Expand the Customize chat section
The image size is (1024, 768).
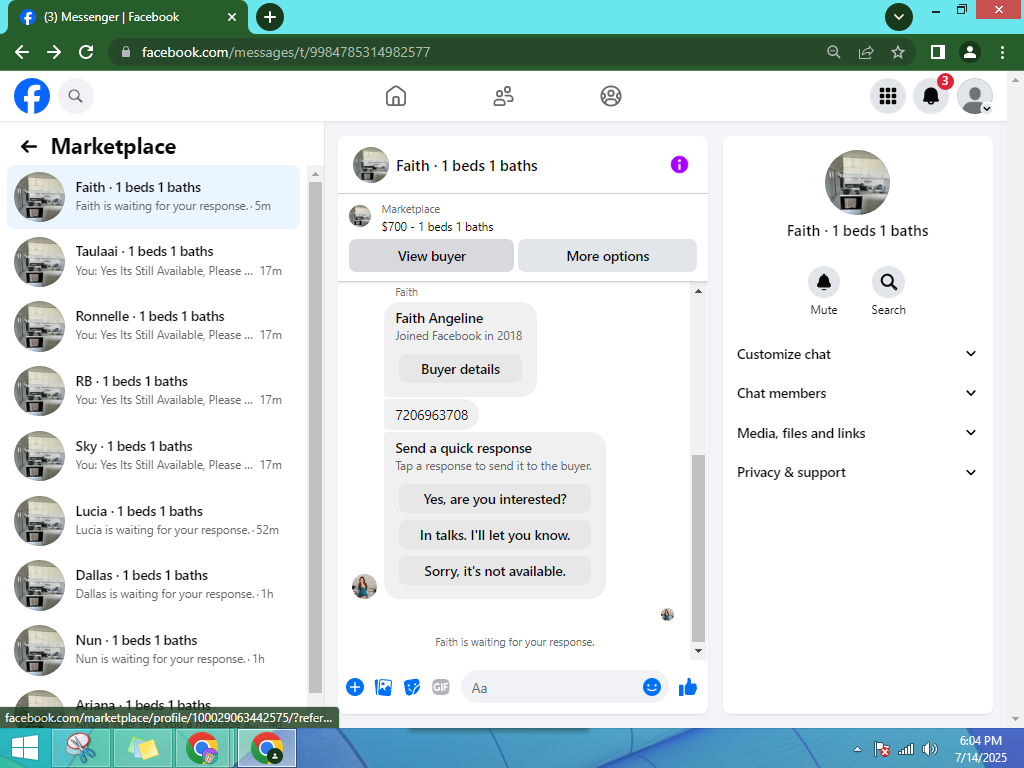856,354
